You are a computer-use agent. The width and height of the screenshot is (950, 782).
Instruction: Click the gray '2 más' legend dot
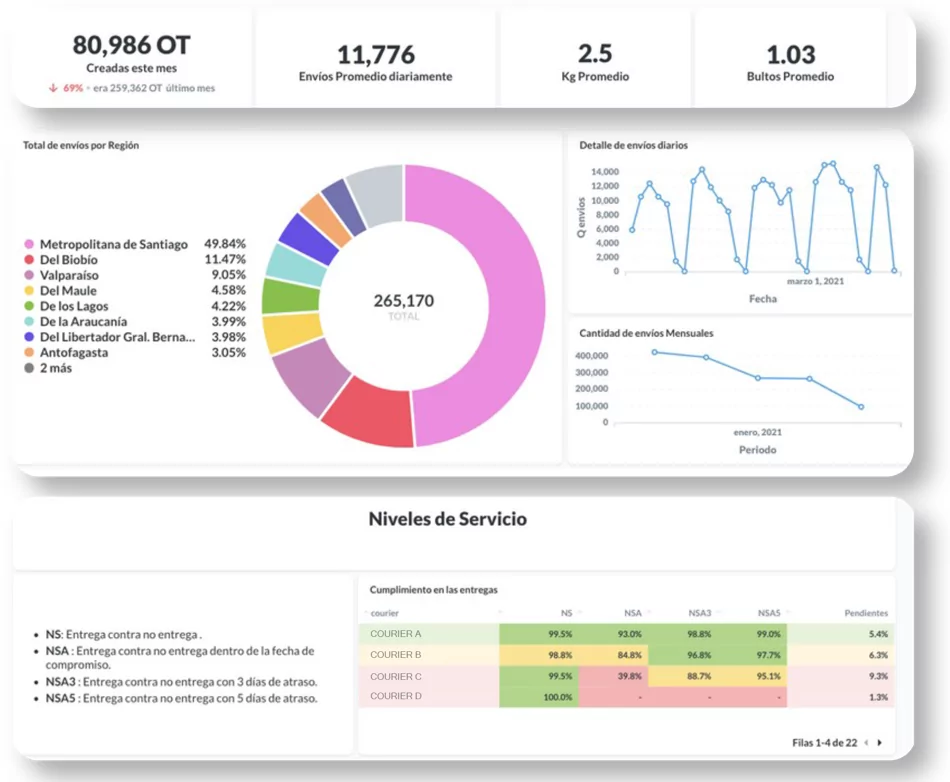[29, 368]
